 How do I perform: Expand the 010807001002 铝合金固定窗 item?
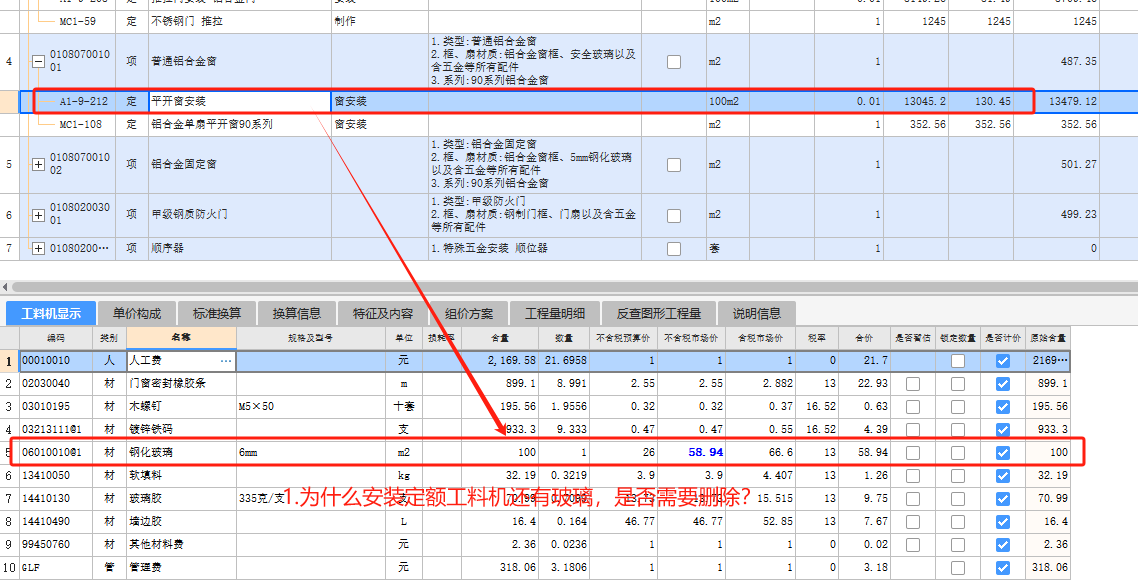point(38,165)
